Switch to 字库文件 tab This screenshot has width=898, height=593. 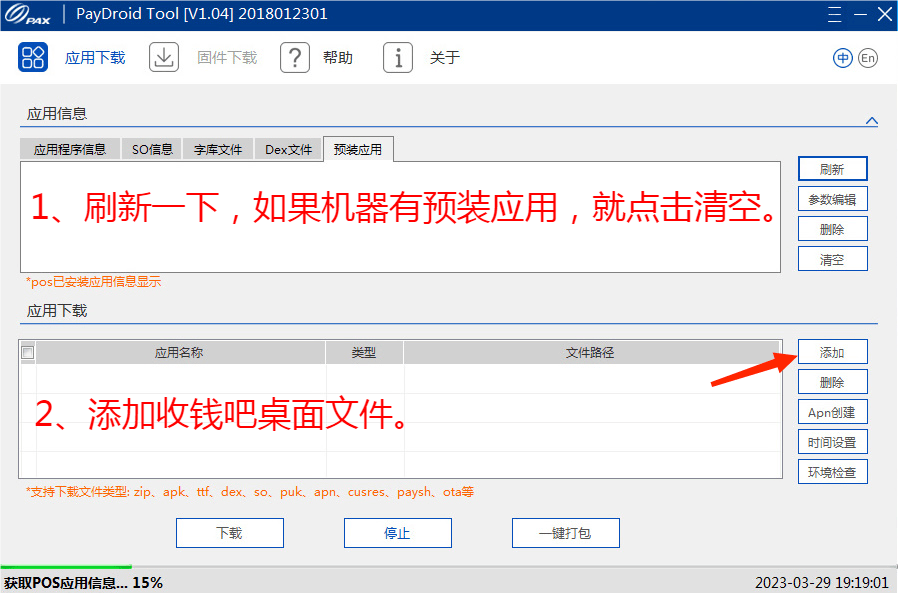tap(218, 150)
